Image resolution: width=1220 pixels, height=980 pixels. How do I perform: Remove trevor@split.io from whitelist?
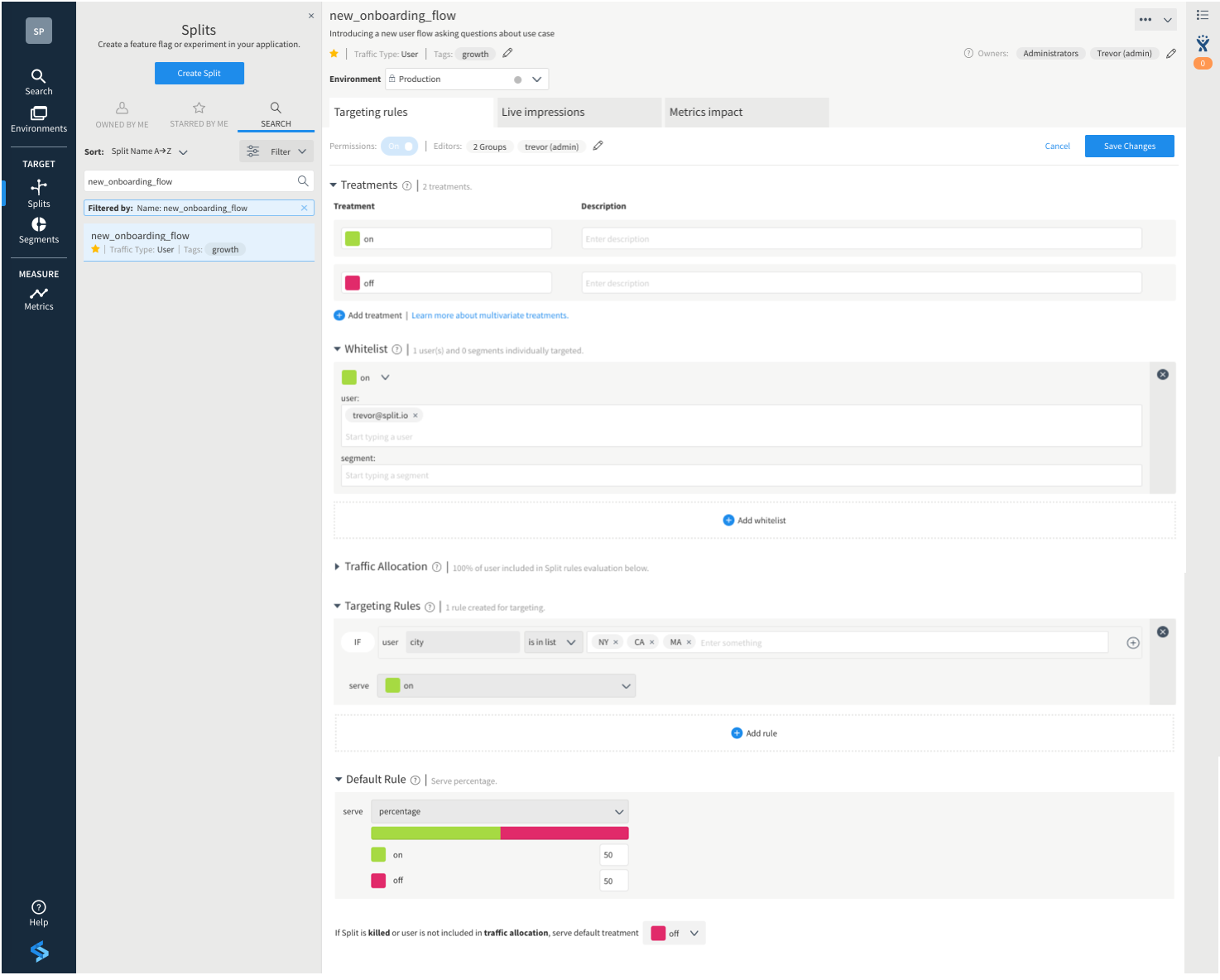click(415, 416)
